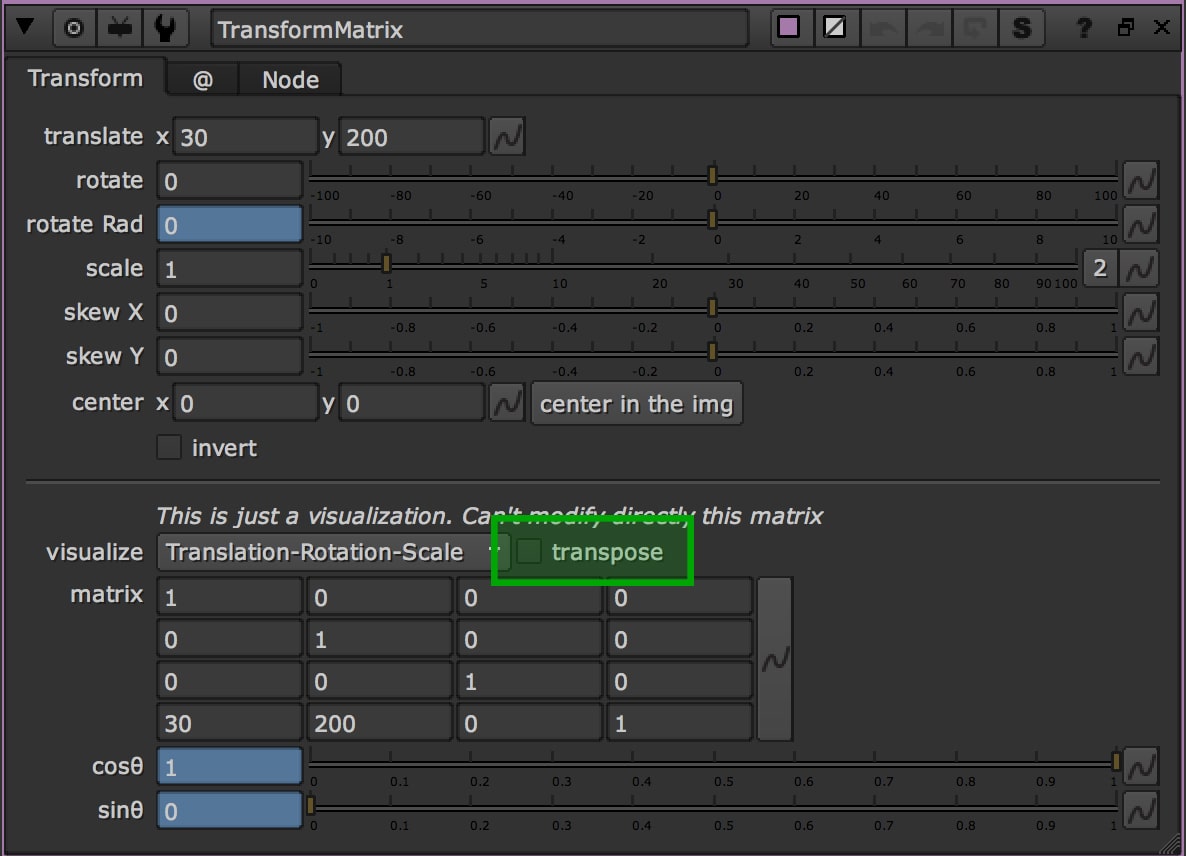This screenshot has width=1186, height=856.
Task: Click the rotate Rad slider handle
Action: point(712,219)
